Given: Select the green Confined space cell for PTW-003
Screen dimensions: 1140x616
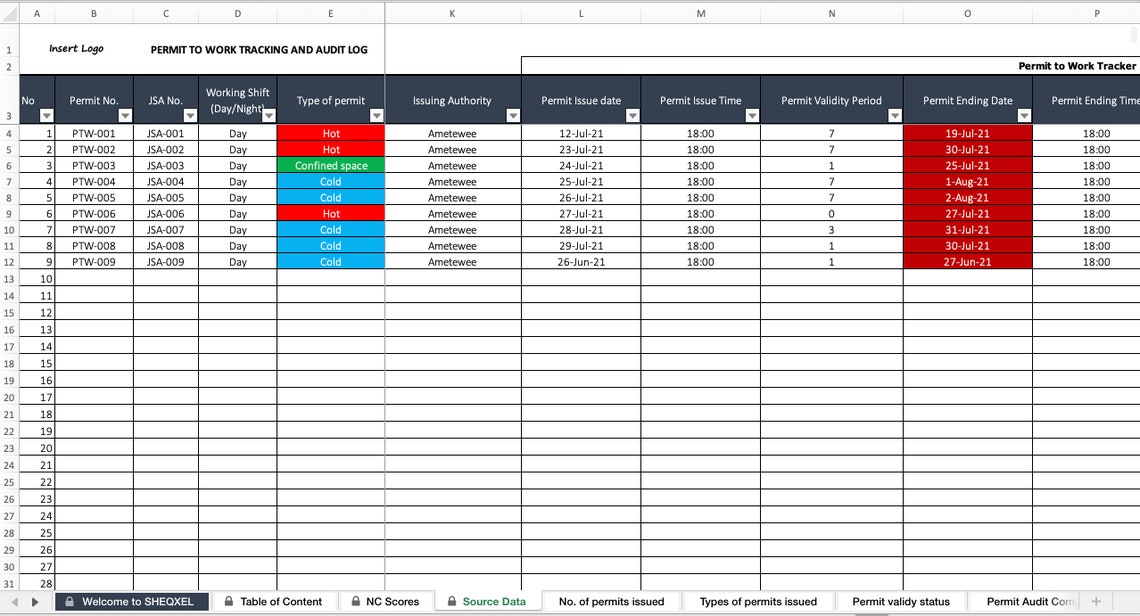Looking at the screenshot, I should 330,165.
